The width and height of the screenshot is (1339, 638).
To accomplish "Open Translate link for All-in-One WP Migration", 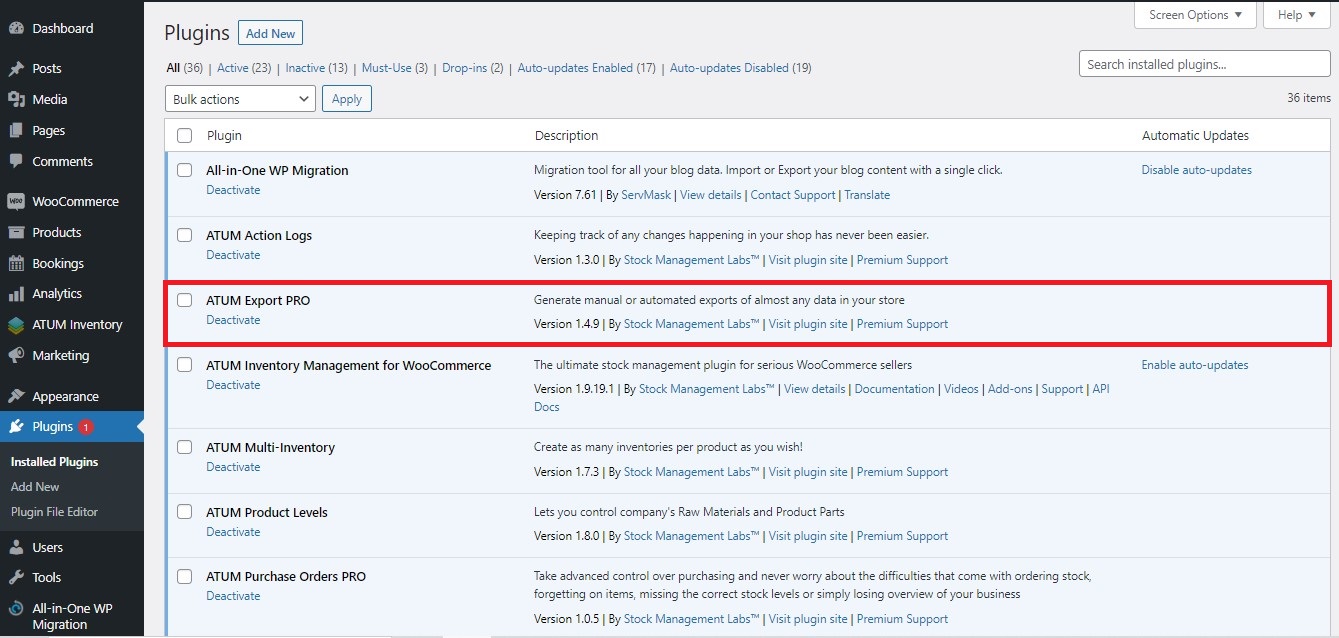I will [x=867, y=195].
